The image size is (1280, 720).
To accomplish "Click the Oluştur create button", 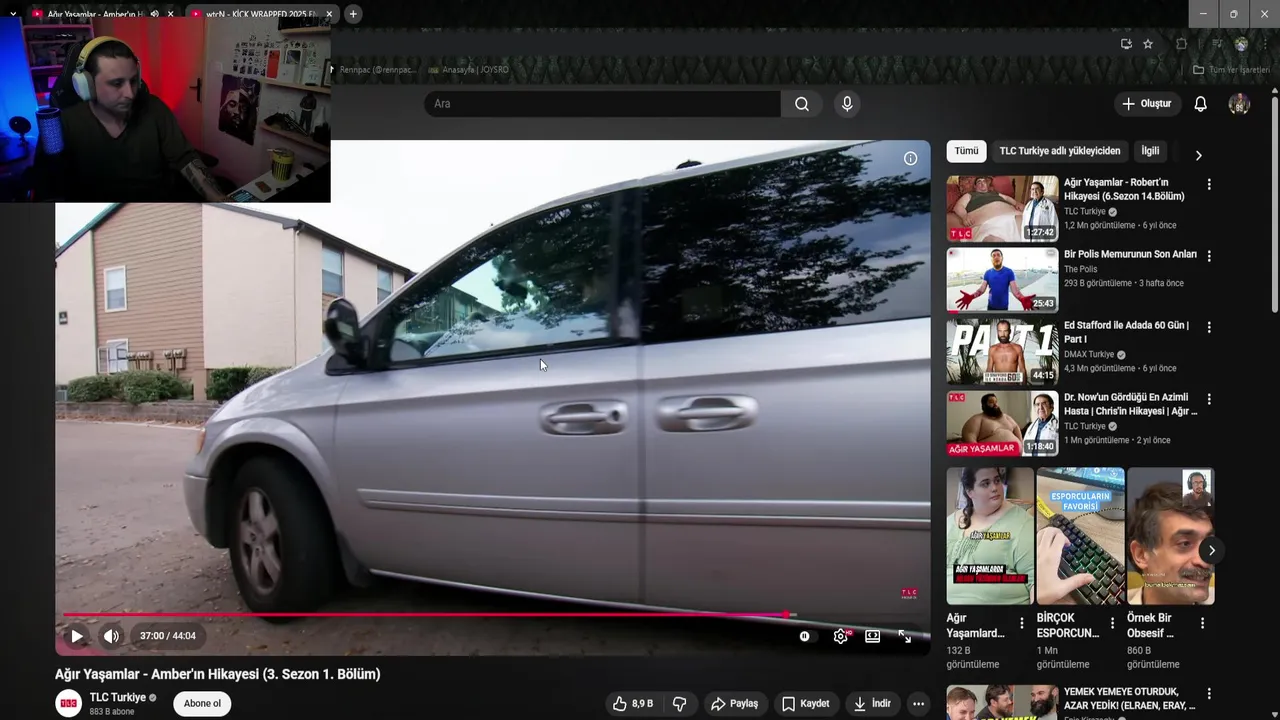I will pyautogui.click(x=1146, y=104).
